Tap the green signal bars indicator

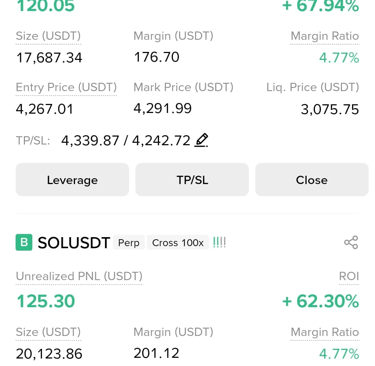(x=219, y=242)
